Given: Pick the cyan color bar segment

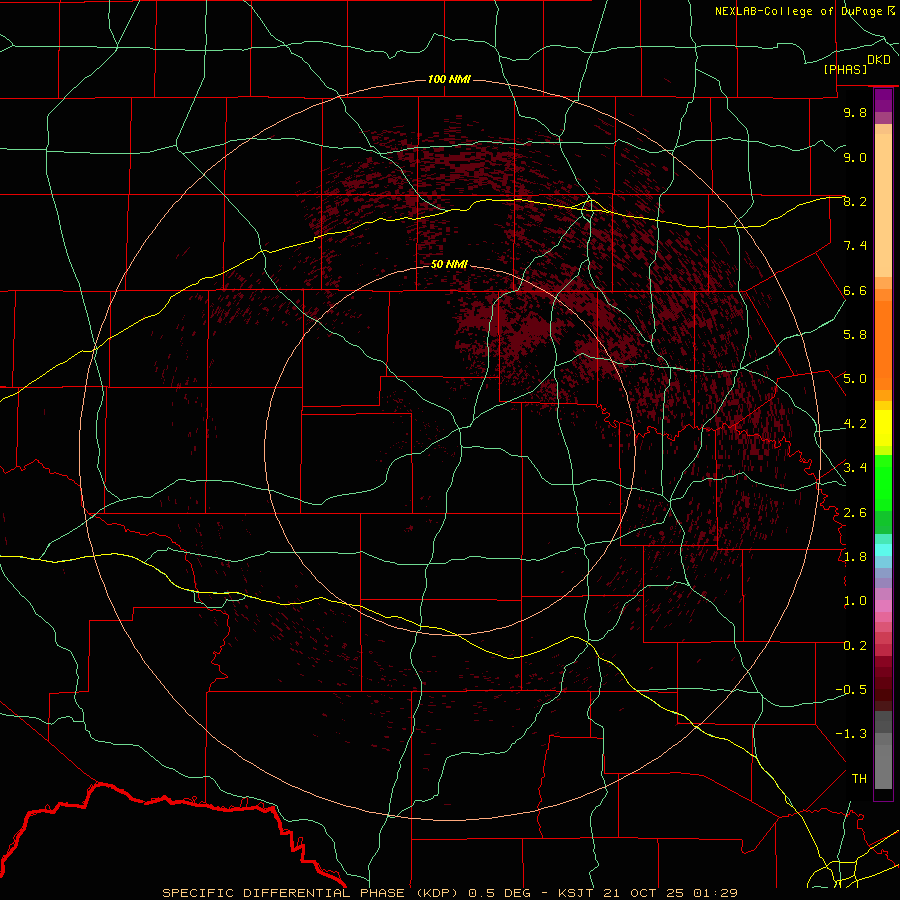Looking at the screenshot, I should click(883, 550).
